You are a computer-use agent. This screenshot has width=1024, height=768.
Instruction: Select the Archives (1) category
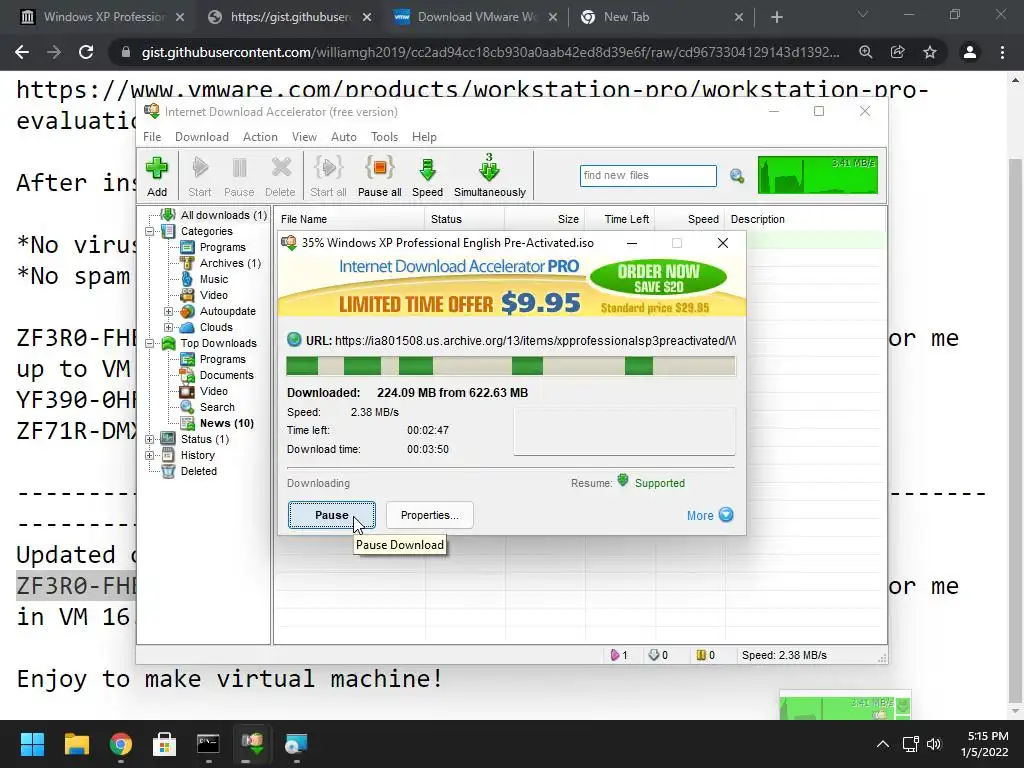[230, 263]
